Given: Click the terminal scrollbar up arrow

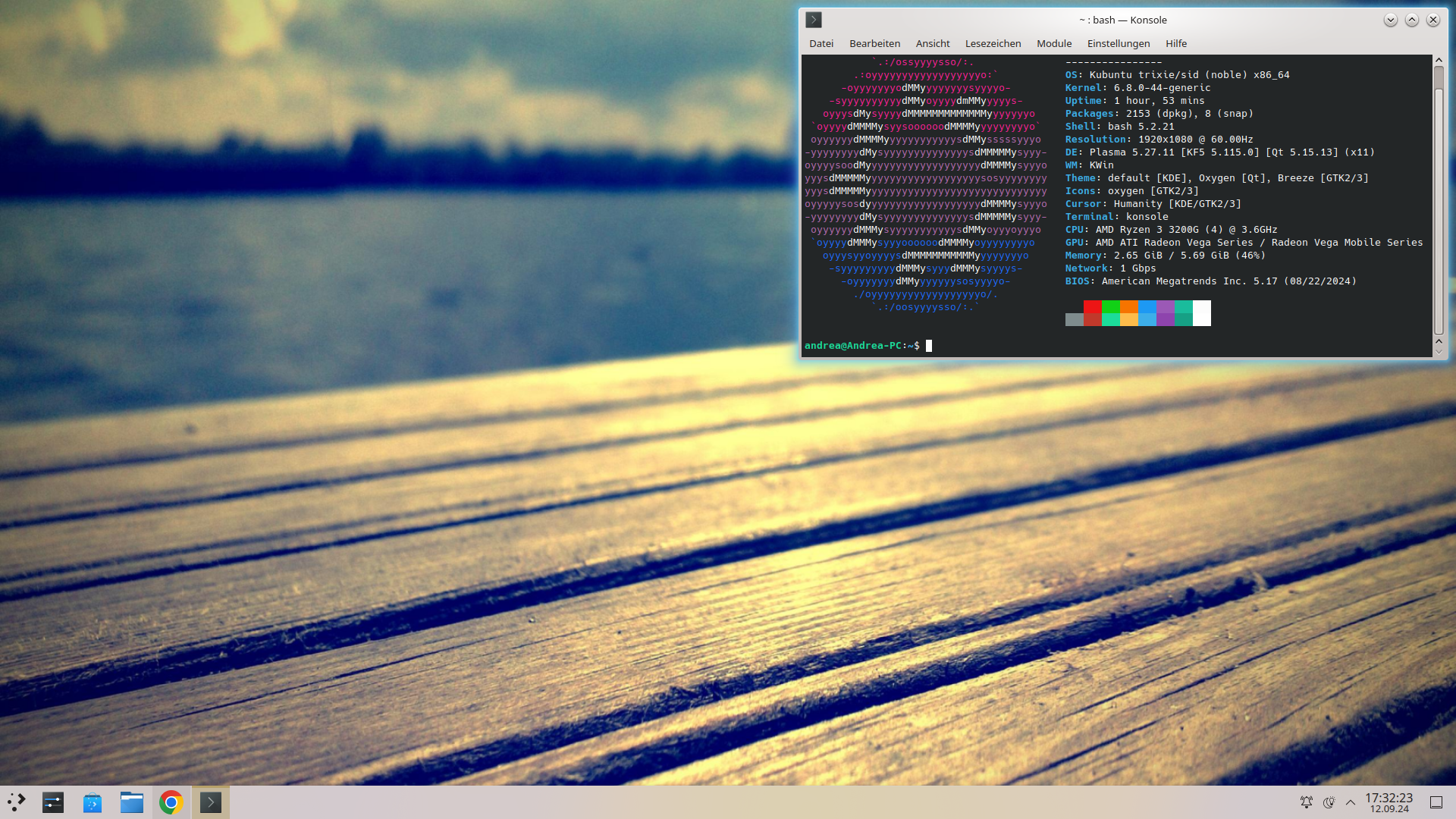Looking at the screenshot, I should click(1439, 60).
